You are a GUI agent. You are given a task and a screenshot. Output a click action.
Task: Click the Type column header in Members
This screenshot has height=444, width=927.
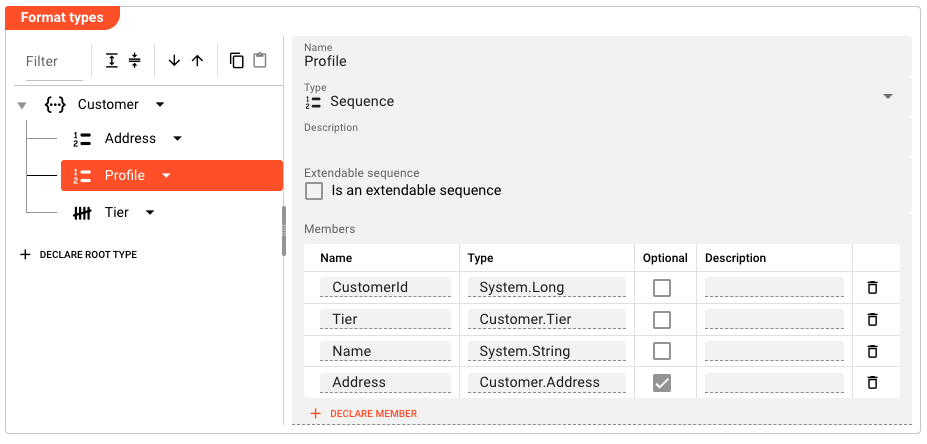coord(480,258)
